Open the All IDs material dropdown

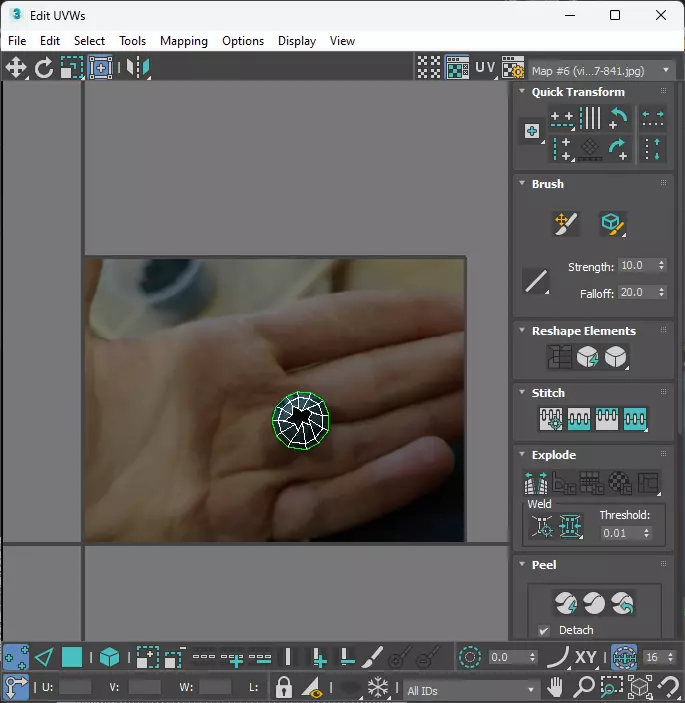[x=470, y=691]
